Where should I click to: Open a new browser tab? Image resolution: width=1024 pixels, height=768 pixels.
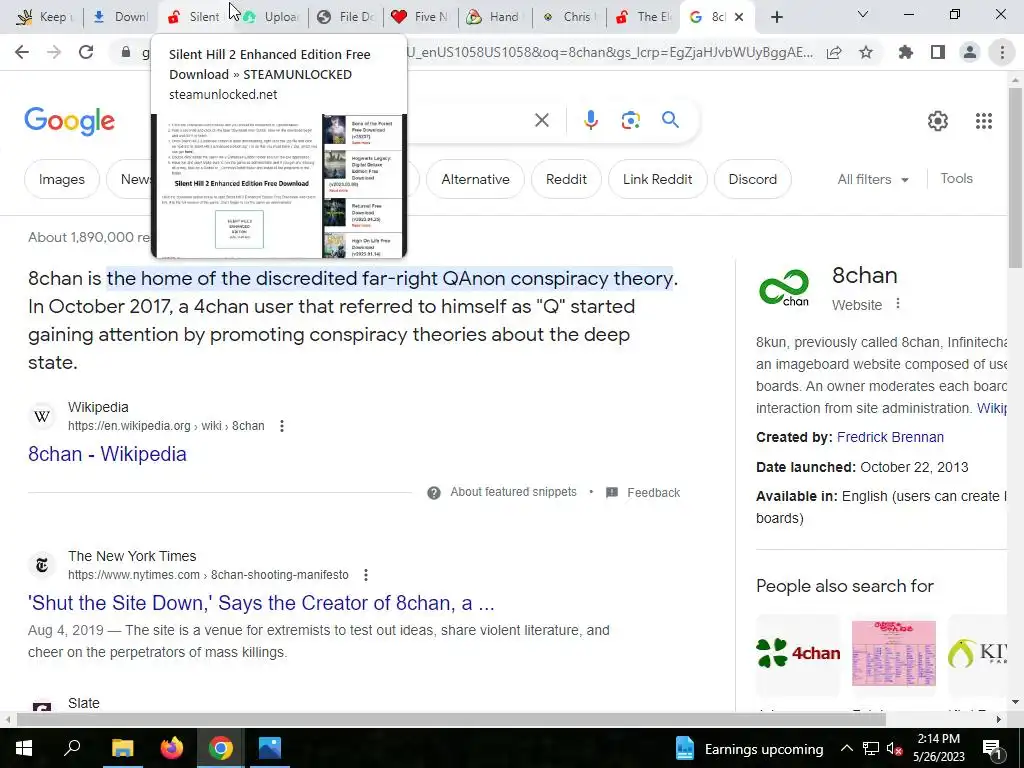click(776, 17)
